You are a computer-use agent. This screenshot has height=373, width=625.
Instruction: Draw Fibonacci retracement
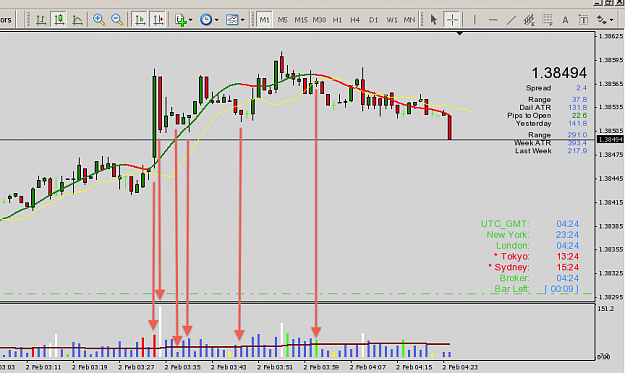[x=547, y=19]
